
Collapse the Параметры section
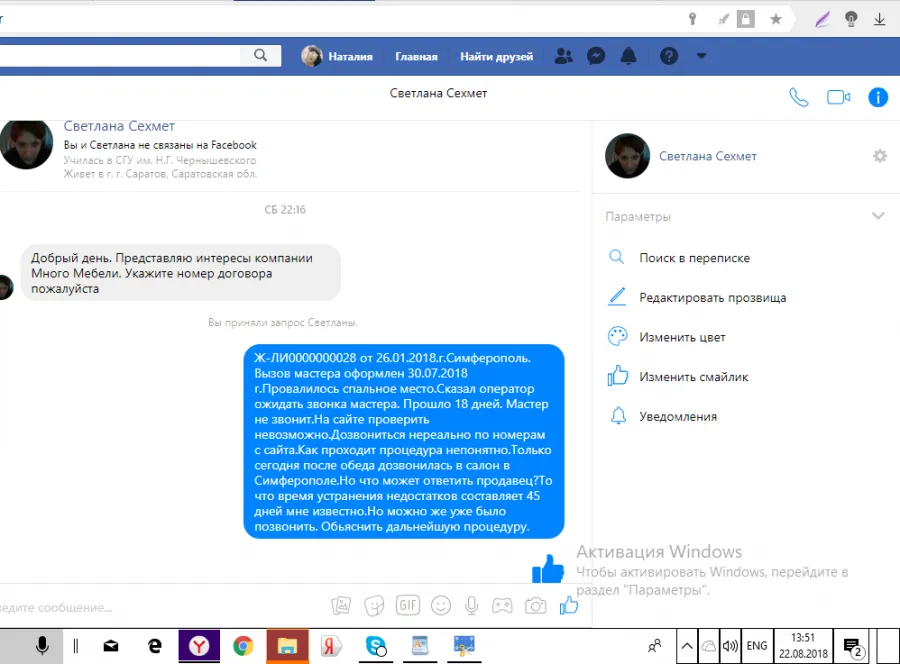[878, 216]
